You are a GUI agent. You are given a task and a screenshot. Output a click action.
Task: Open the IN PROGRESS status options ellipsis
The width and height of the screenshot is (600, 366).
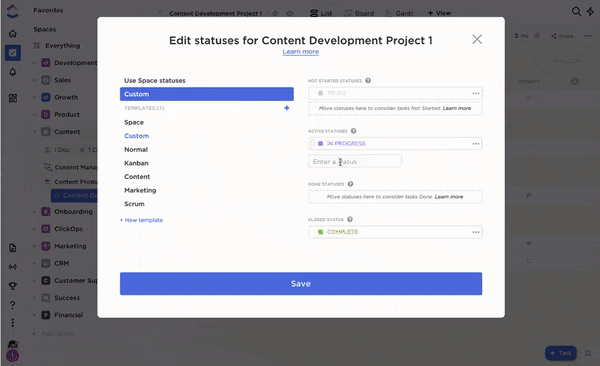[x=476, y=144]
